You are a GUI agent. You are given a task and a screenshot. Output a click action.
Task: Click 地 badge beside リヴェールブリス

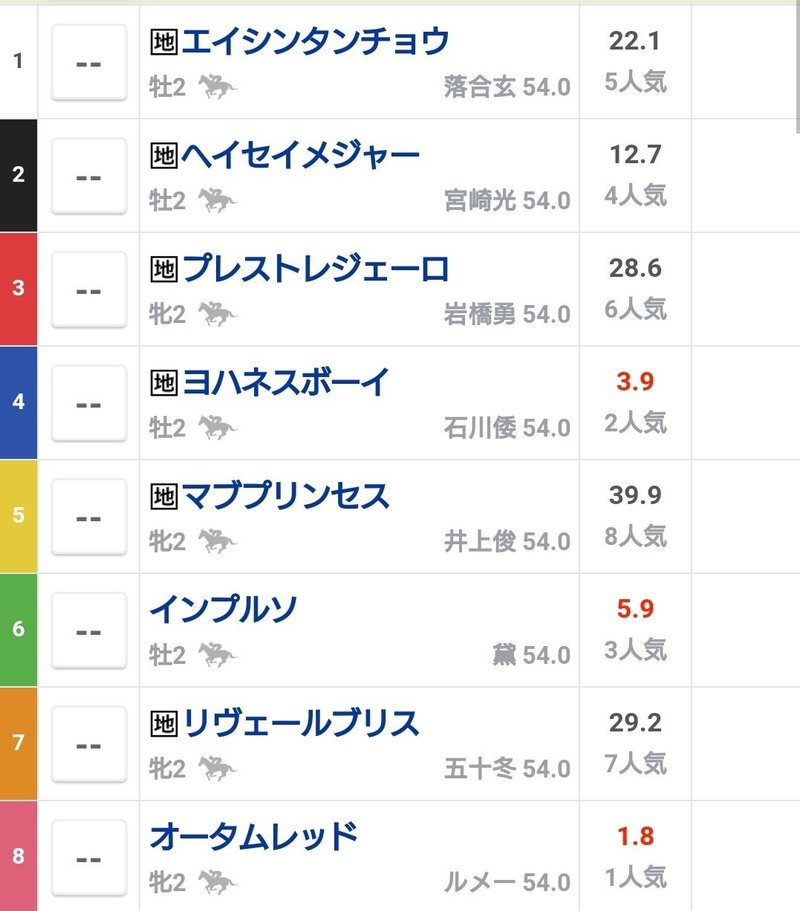[x=164, y=723]
